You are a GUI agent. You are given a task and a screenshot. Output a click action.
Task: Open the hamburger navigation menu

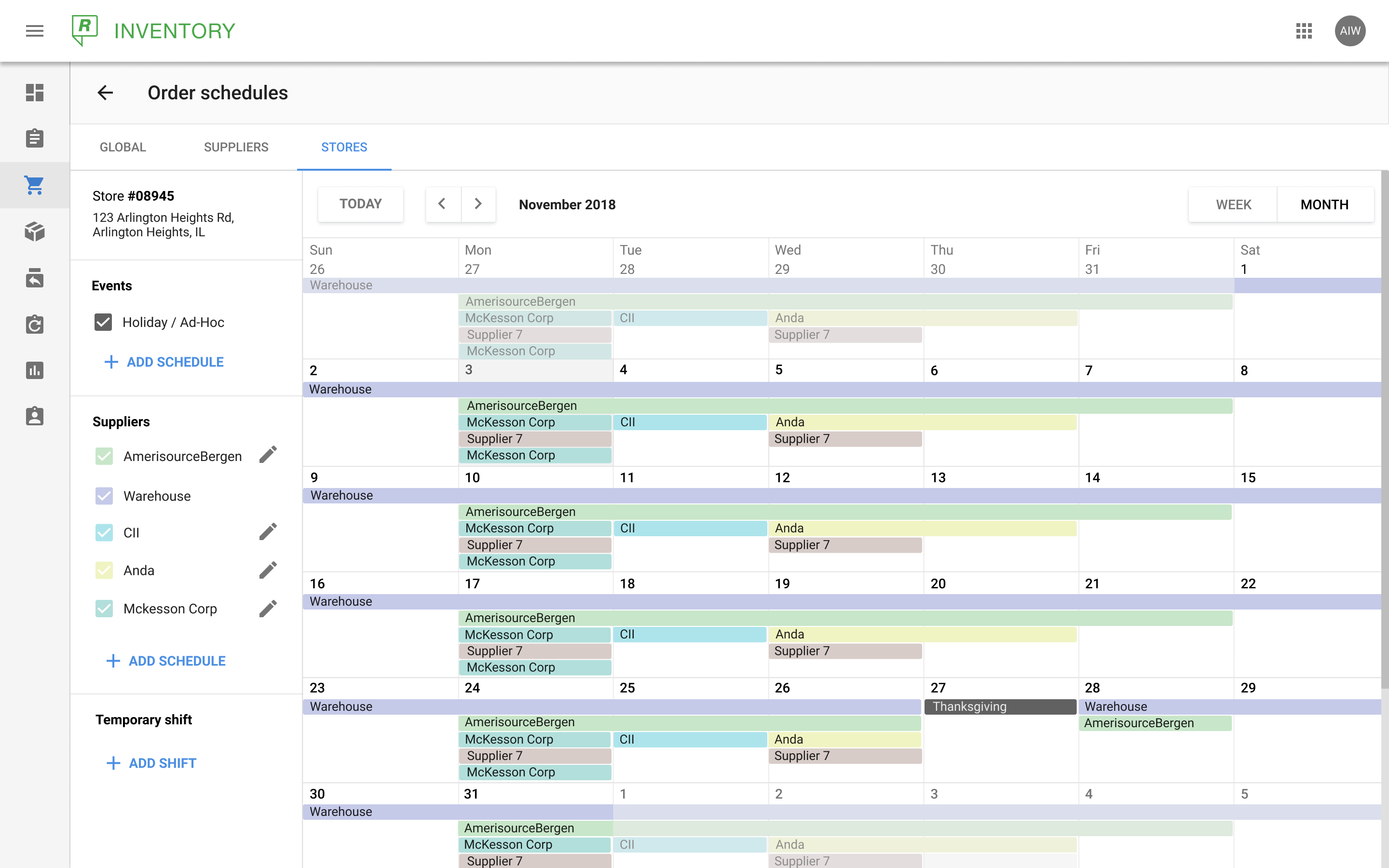coord(34,31)
